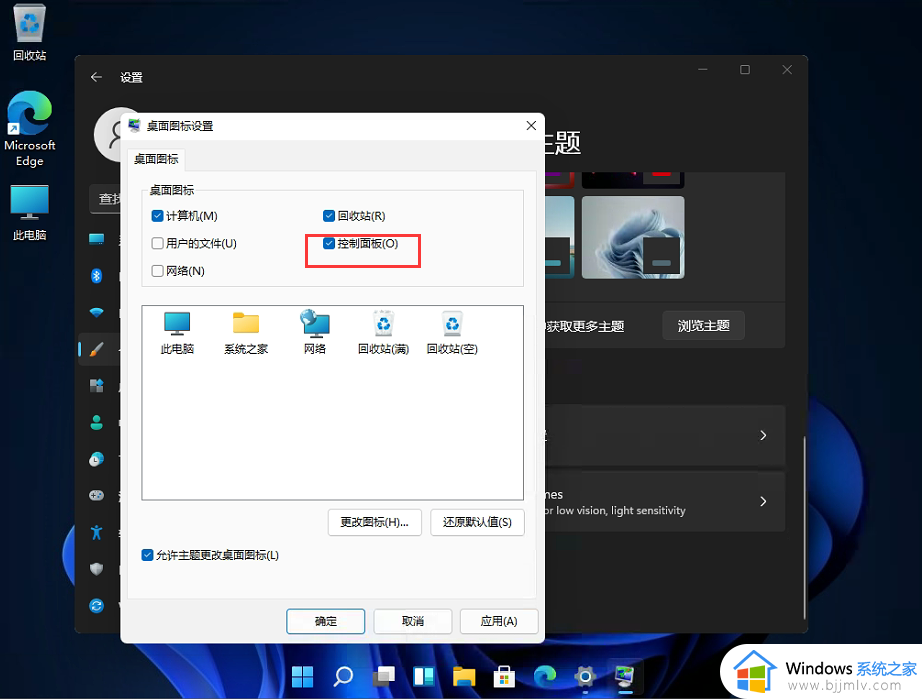This screenshot has width=922, height=699.
Task: Open desktop icon settings taskbar icon
Action: coord(625,677)
